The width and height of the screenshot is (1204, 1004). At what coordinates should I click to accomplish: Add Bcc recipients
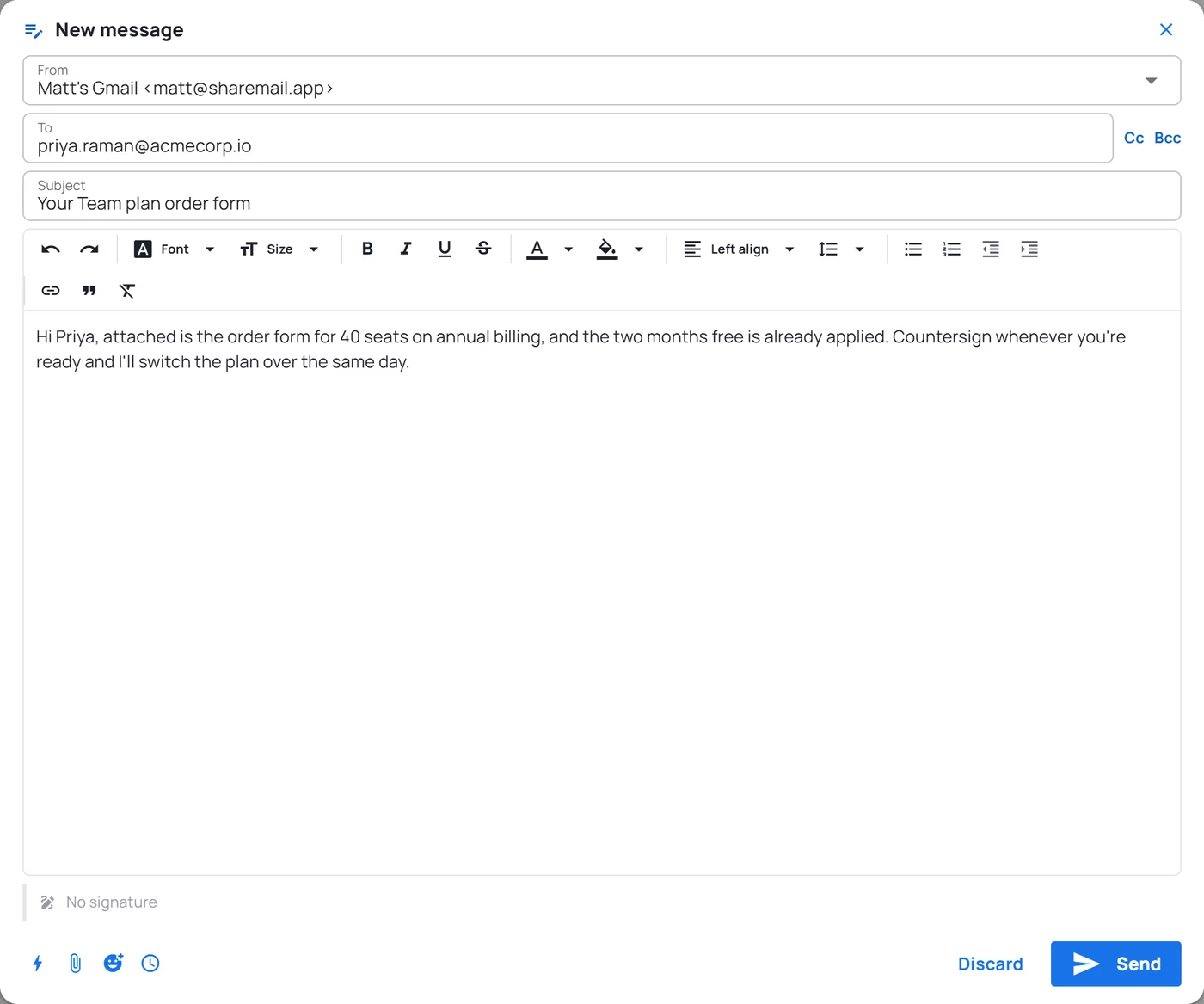(1167, 138)
